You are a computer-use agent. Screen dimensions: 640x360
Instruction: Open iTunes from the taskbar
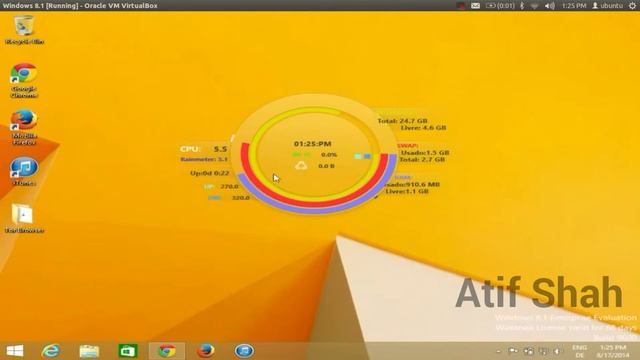[244, 351]
